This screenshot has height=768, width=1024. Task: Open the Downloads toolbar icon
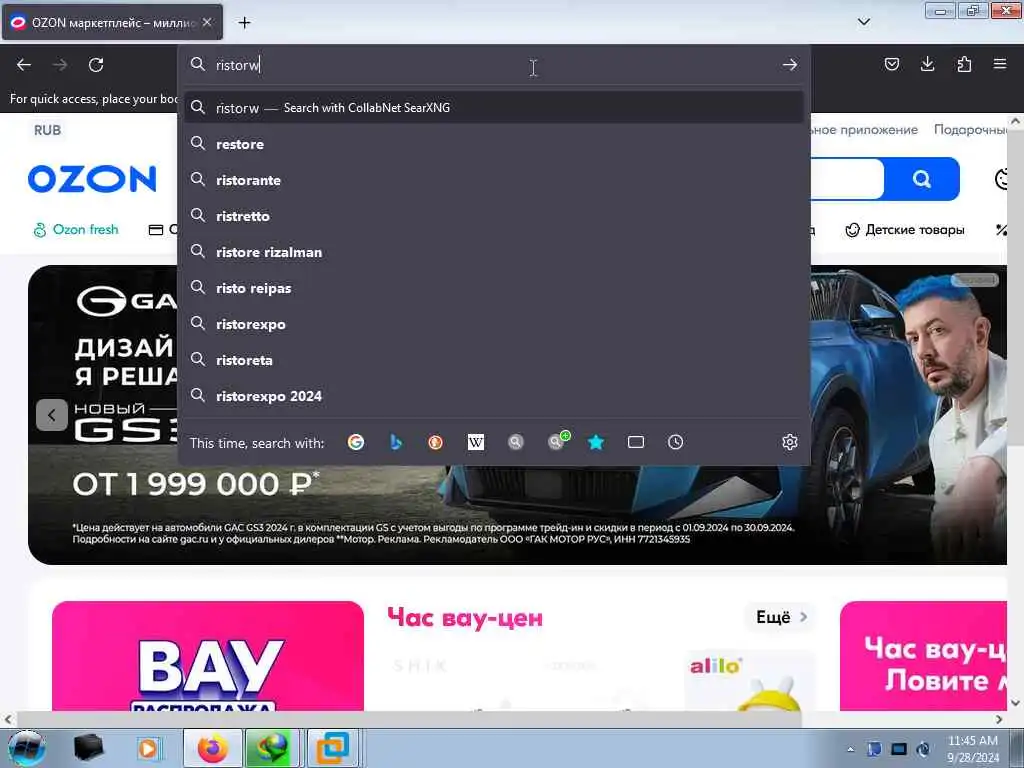coord(927,64)
